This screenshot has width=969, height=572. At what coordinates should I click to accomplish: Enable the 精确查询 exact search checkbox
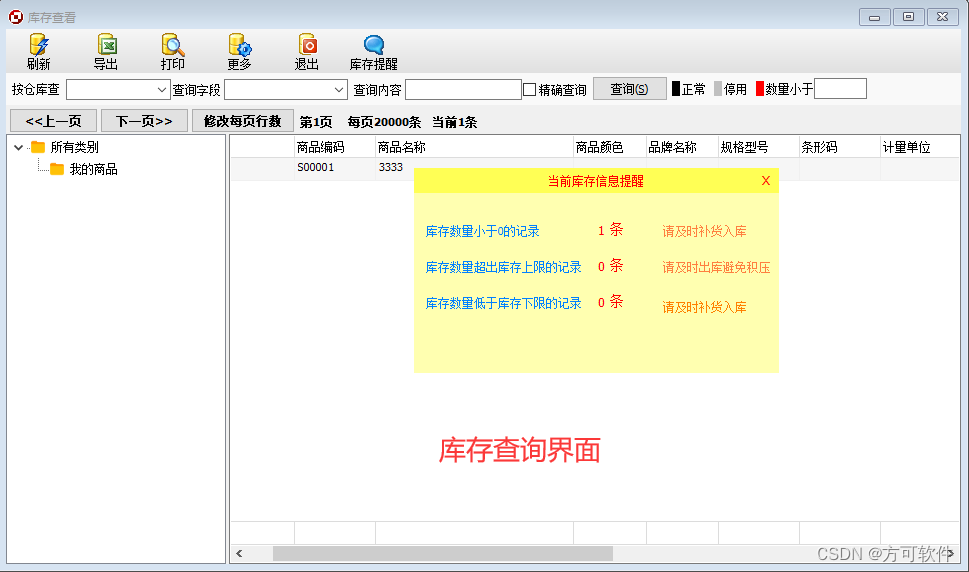(530, 90)
